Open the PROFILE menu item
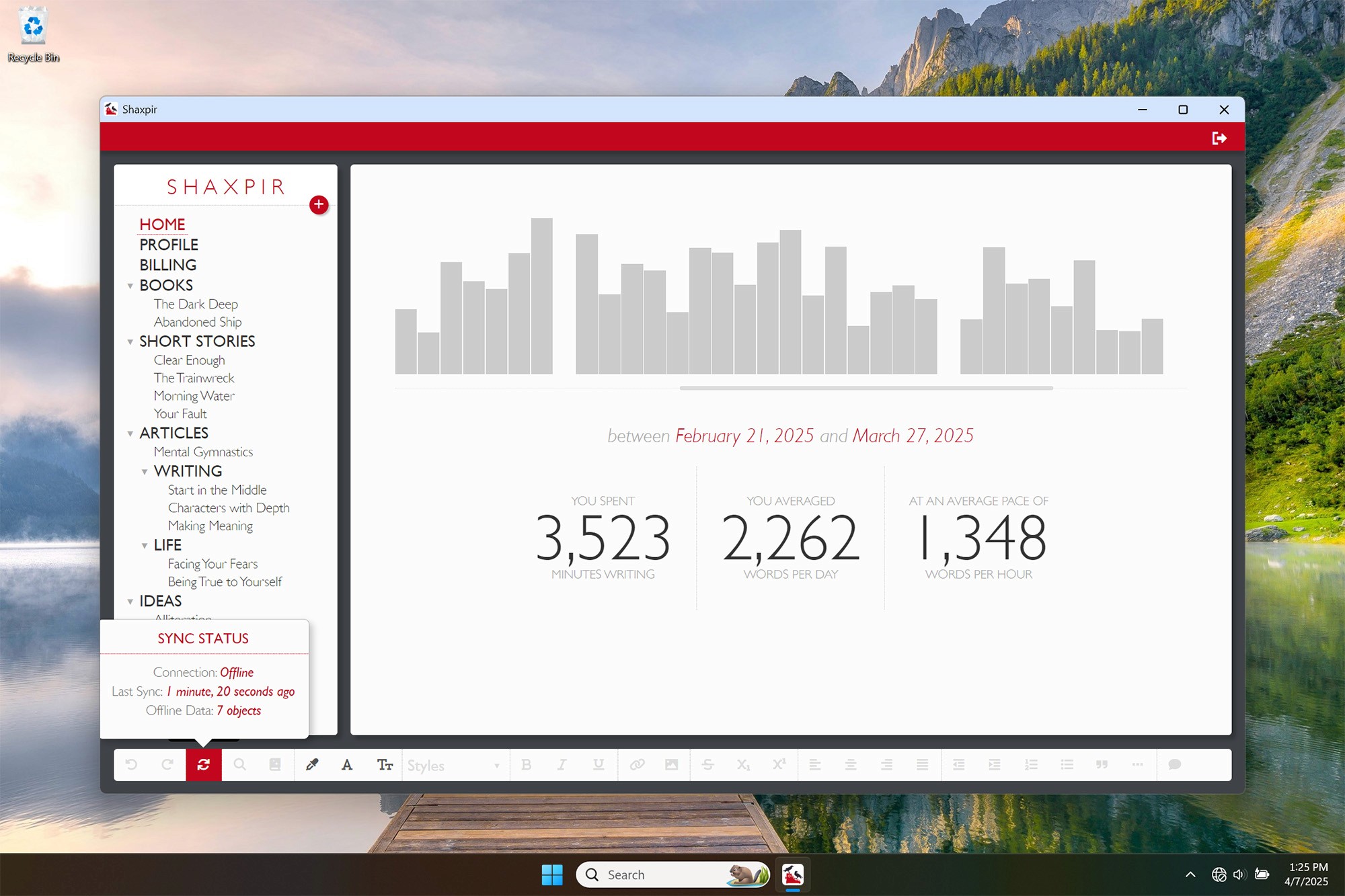Screen dimensions: 1345x896 click(169, 245)
